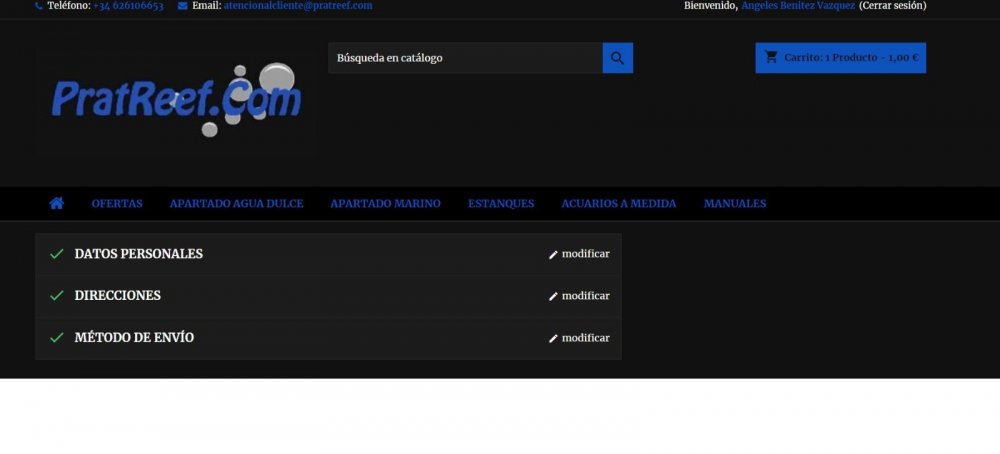Open Angeles Benitez Vazquez account link
Viewport: 1000px width, 454px height.
(x=798, y=6)
